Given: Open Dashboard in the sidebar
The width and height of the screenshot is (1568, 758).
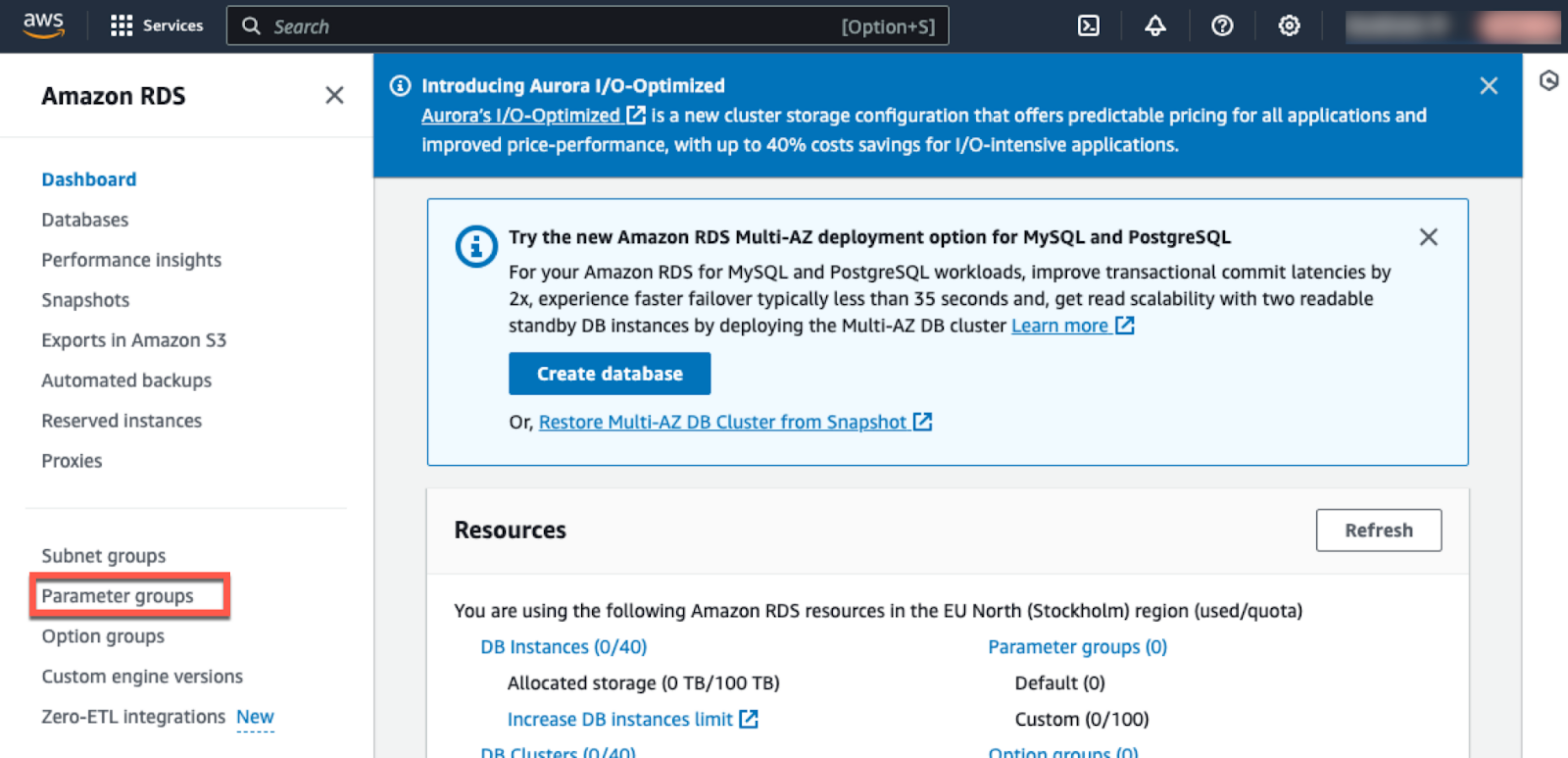Looking at the screenshot, I should 89,179.
